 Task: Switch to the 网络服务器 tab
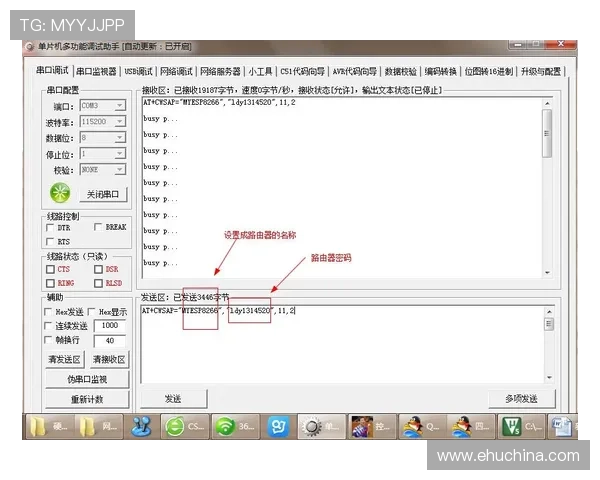[x=220, y=71]
